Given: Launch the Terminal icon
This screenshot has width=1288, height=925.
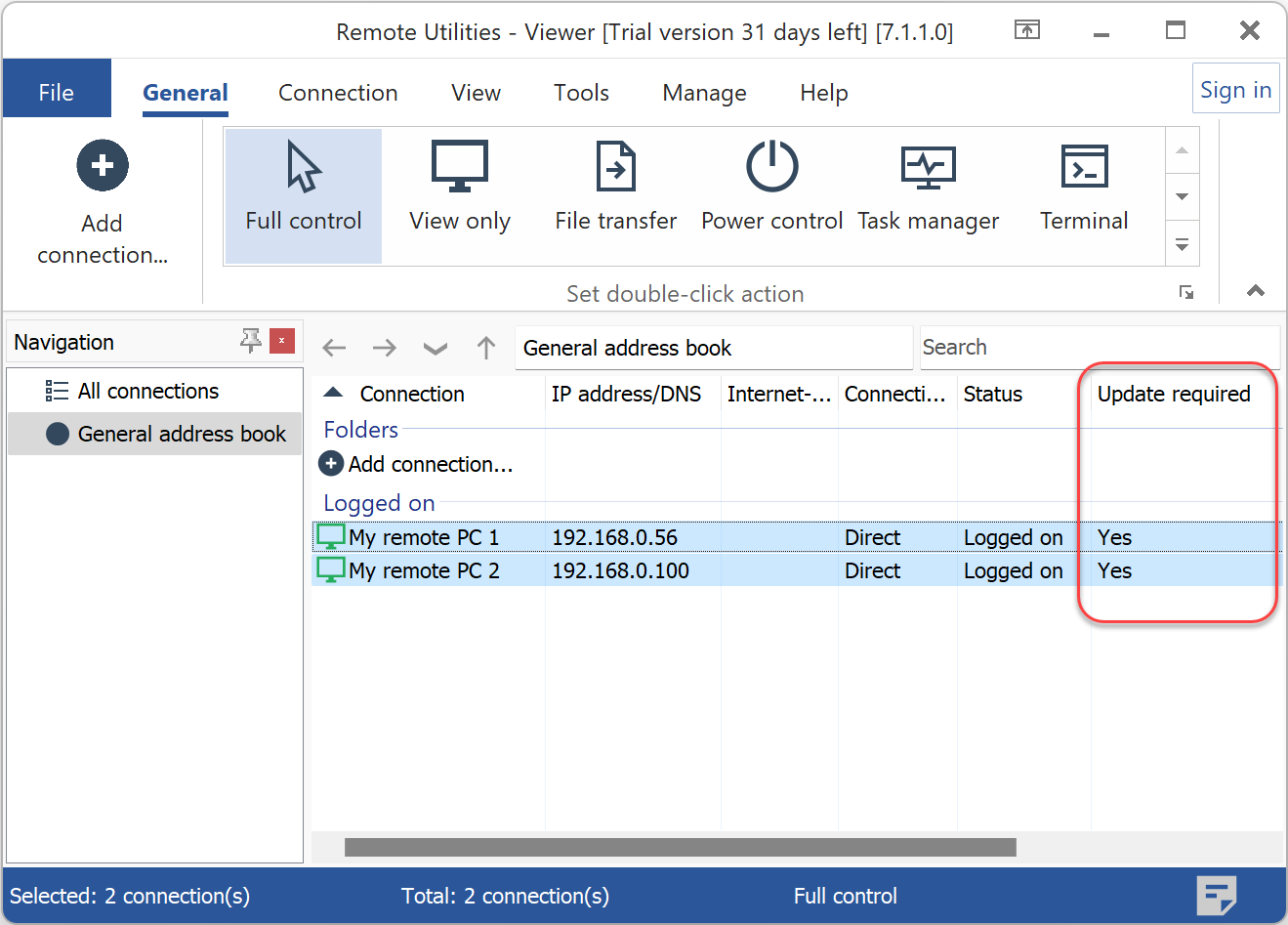Looking at the screenshot, I should tap(1084, 168).
